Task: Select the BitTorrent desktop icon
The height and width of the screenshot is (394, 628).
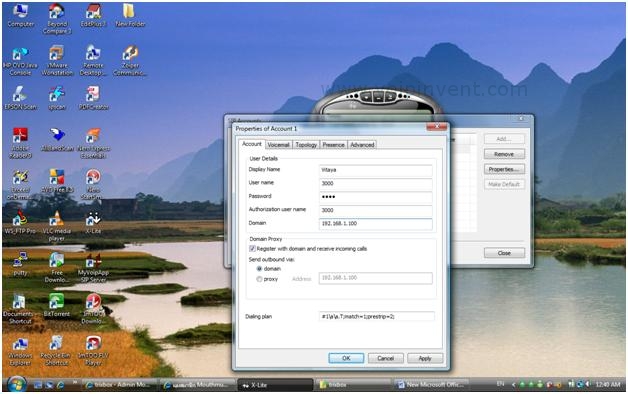Action: 57,305
